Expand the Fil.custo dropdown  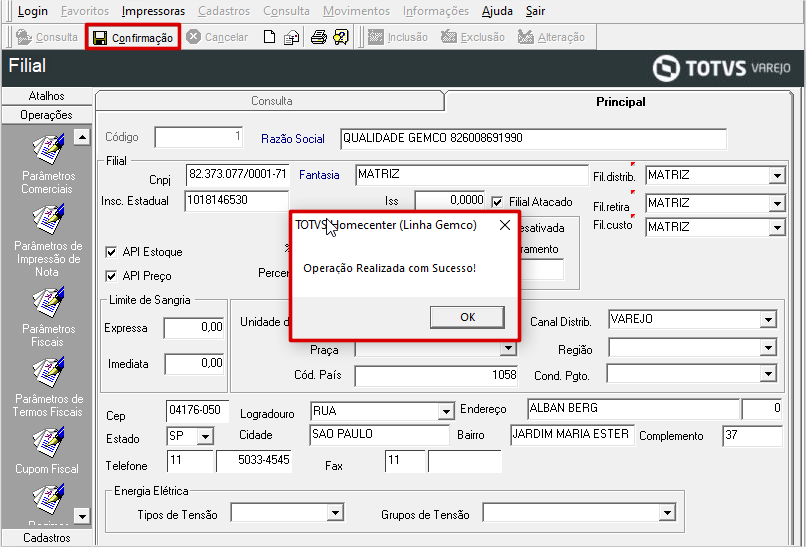point(777,227)
